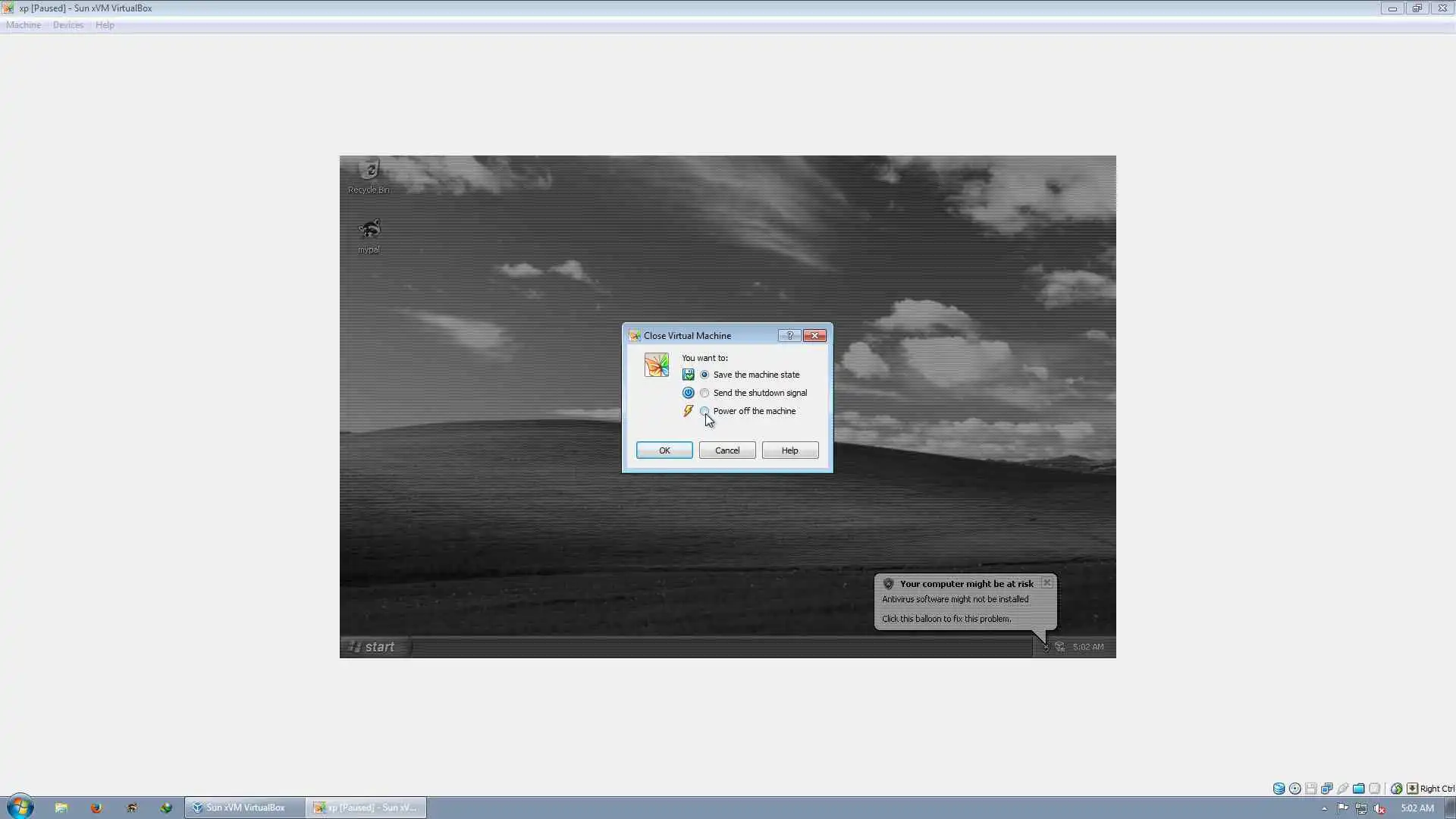Show hidden system tray icons arrow
The image size is (1456, 819).
coord(1324,808)
